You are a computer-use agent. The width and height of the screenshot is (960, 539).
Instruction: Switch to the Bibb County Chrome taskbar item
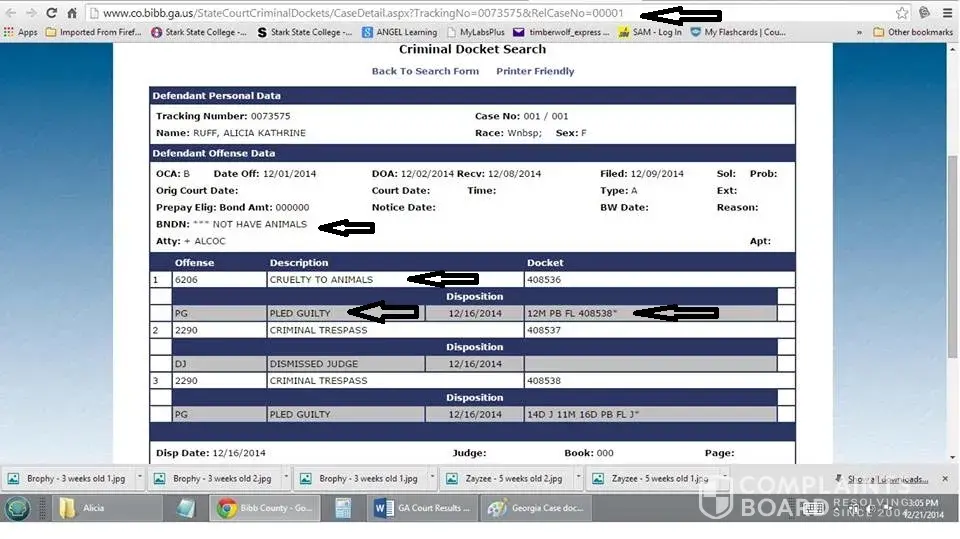pos(265,508)
